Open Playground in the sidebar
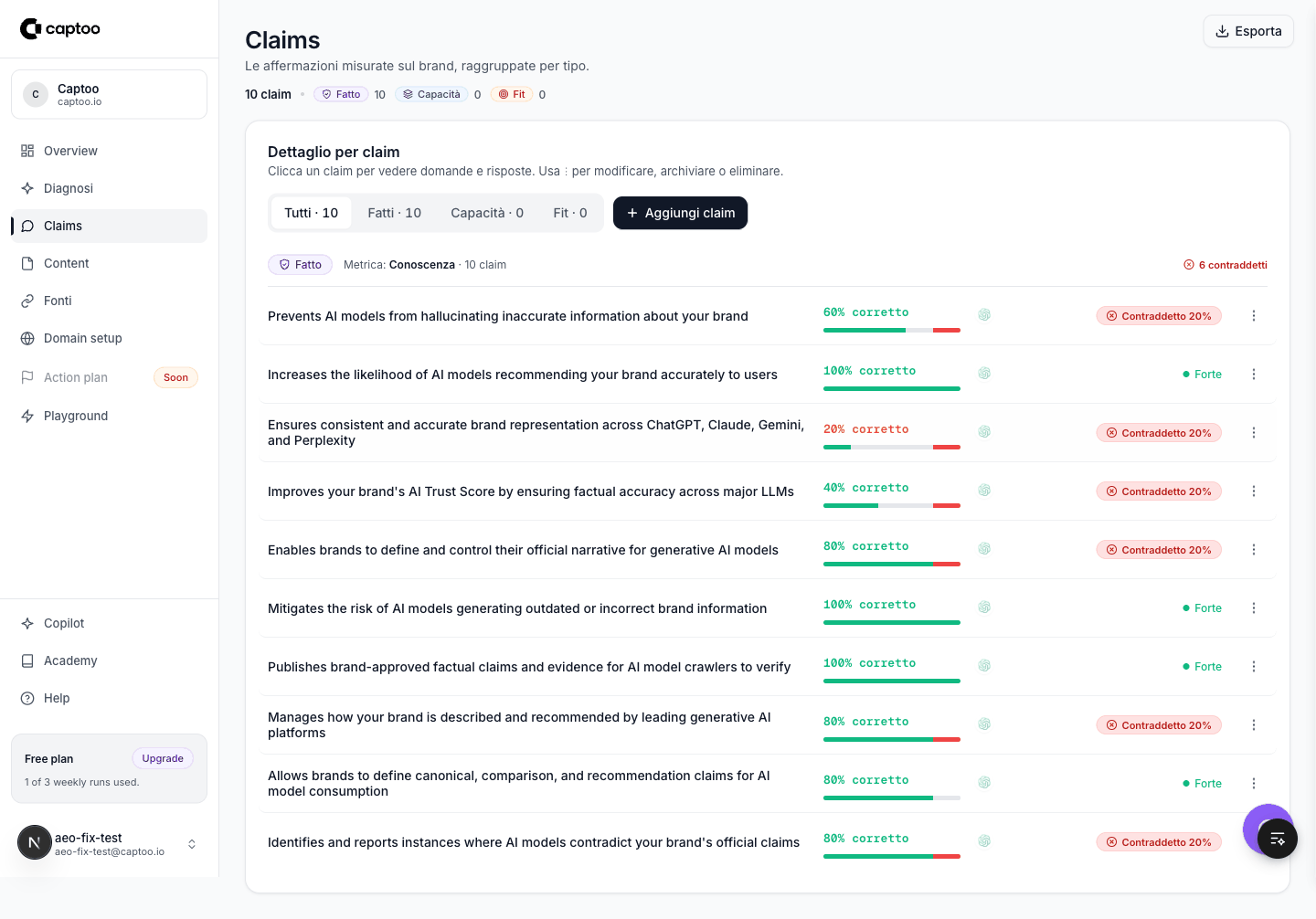 click(109, 416)
